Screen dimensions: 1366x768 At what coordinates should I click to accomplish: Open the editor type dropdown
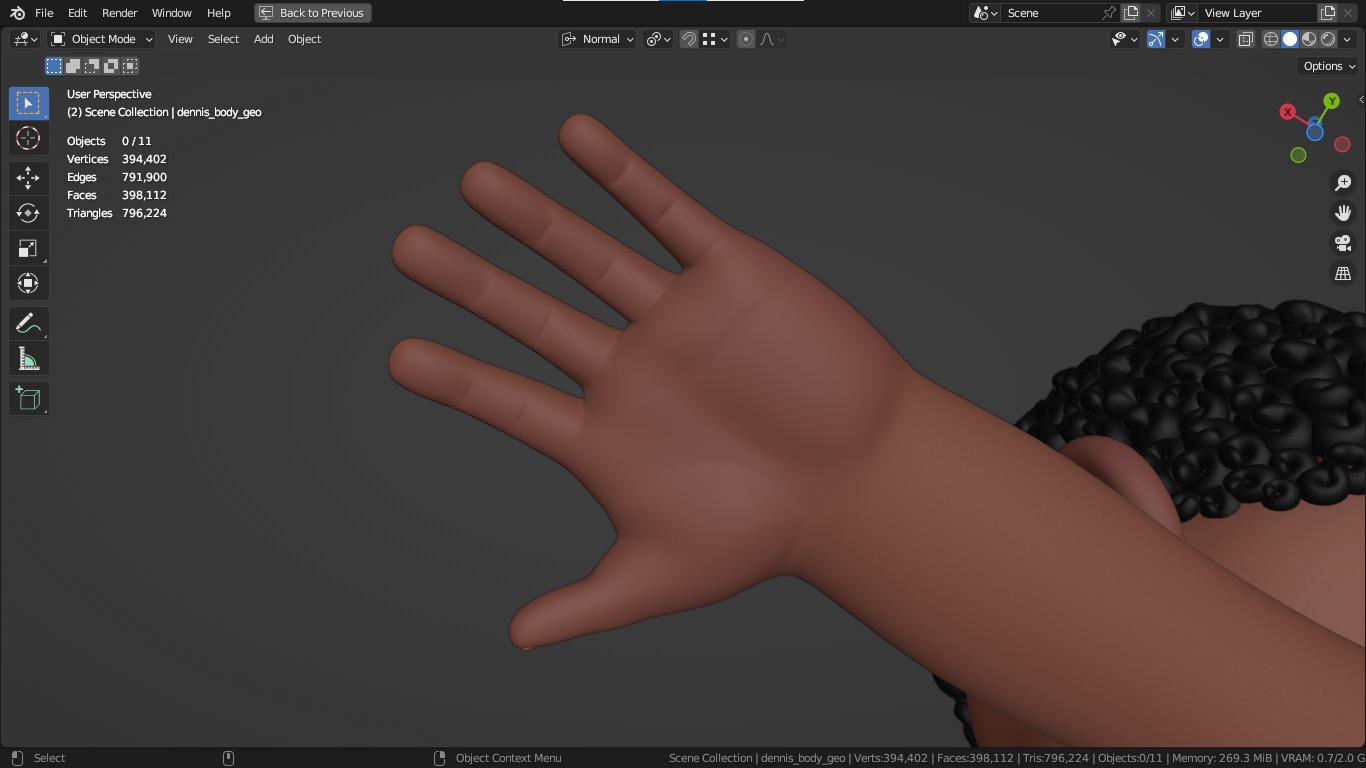click(x=25, y=39)
